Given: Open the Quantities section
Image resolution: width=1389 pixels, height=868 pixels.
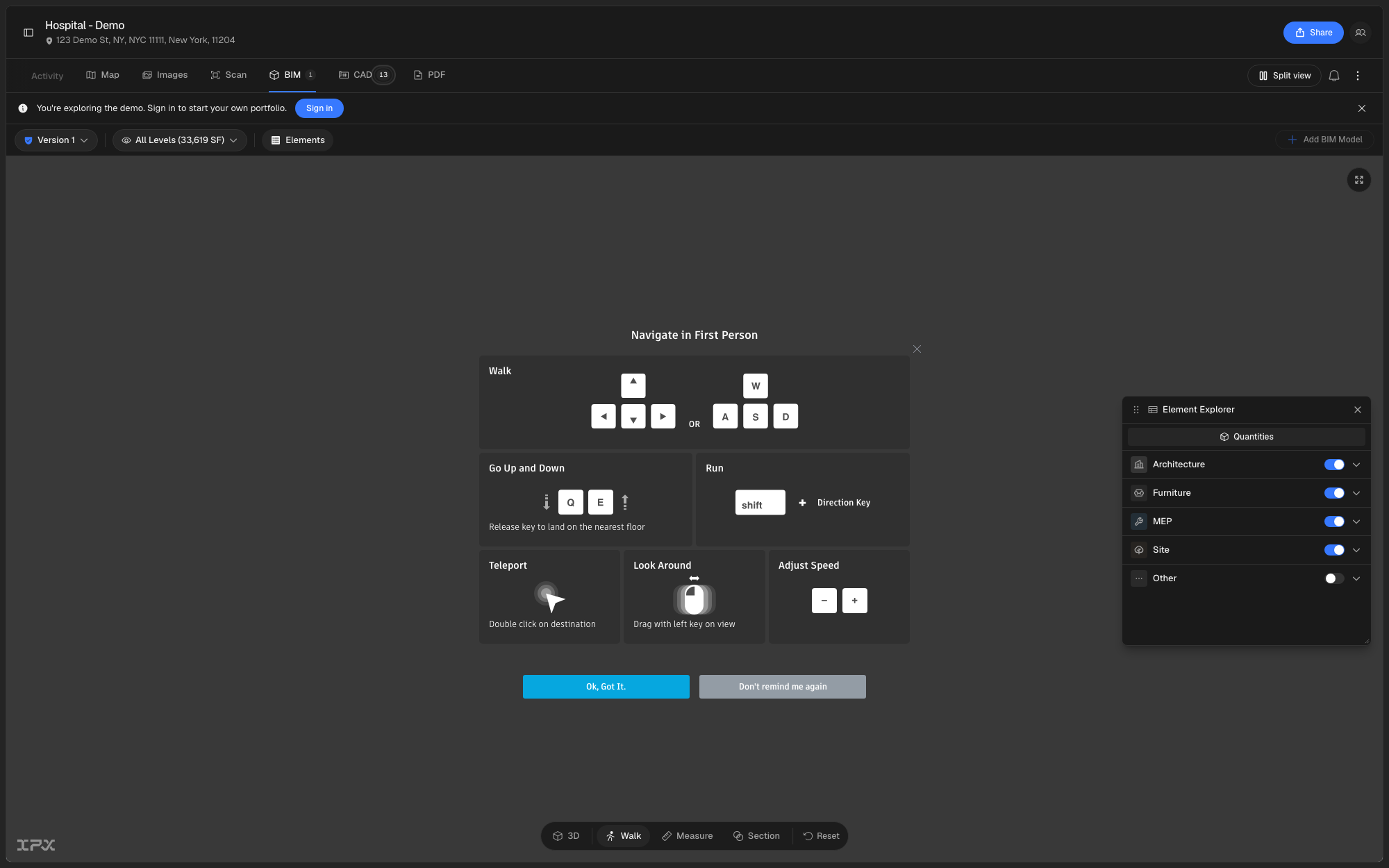Looking at the screenshot, I should 1246,437.
